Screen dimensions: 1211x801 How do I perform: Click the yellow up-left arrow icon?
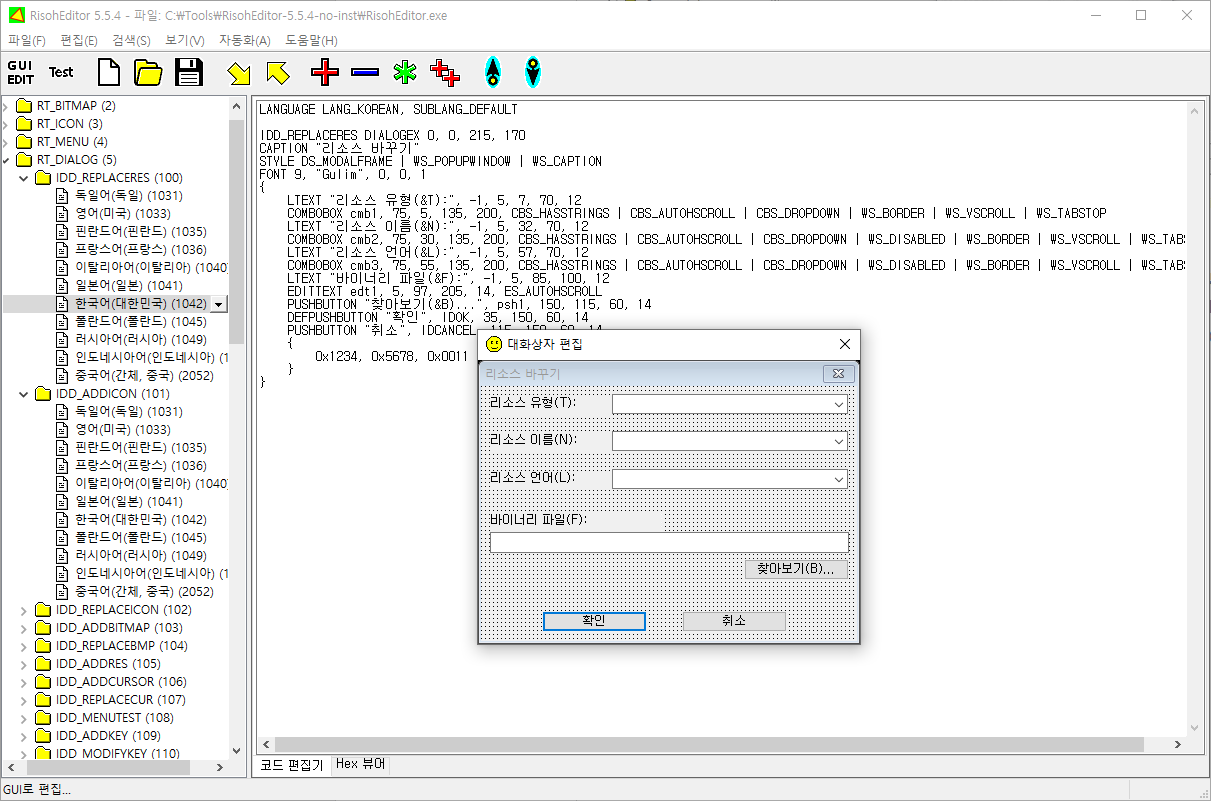(277, 72)
